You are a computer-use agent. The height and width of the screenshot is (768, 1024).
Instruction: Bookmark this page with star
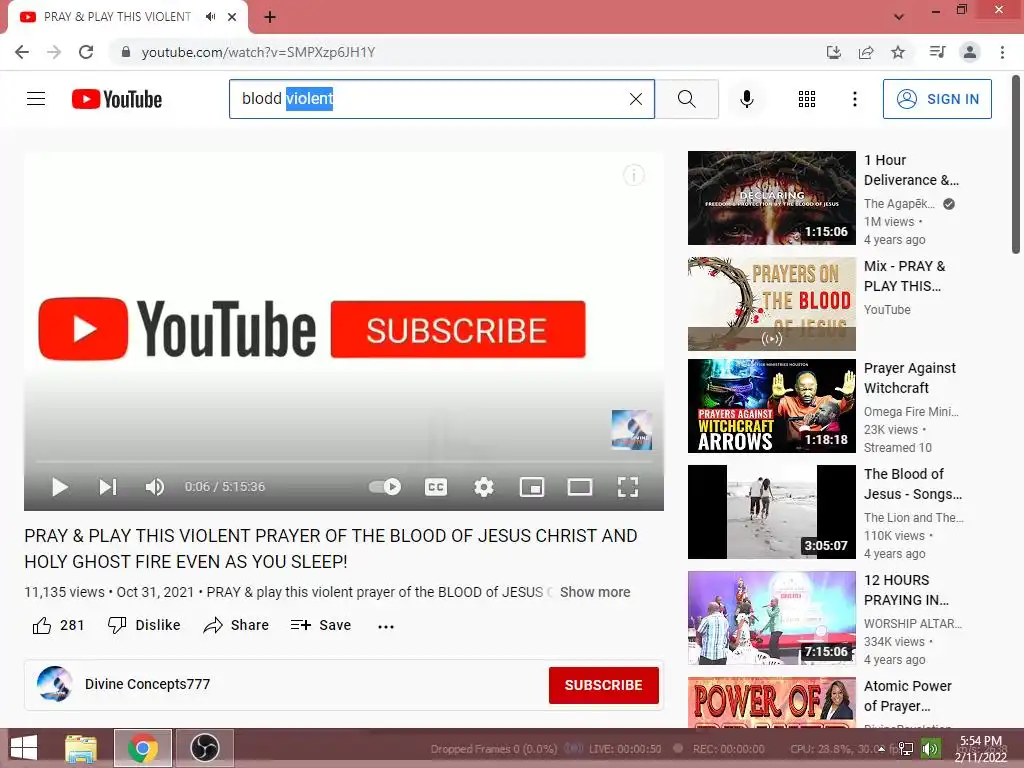pyautogui.click(x=898, y=52)
